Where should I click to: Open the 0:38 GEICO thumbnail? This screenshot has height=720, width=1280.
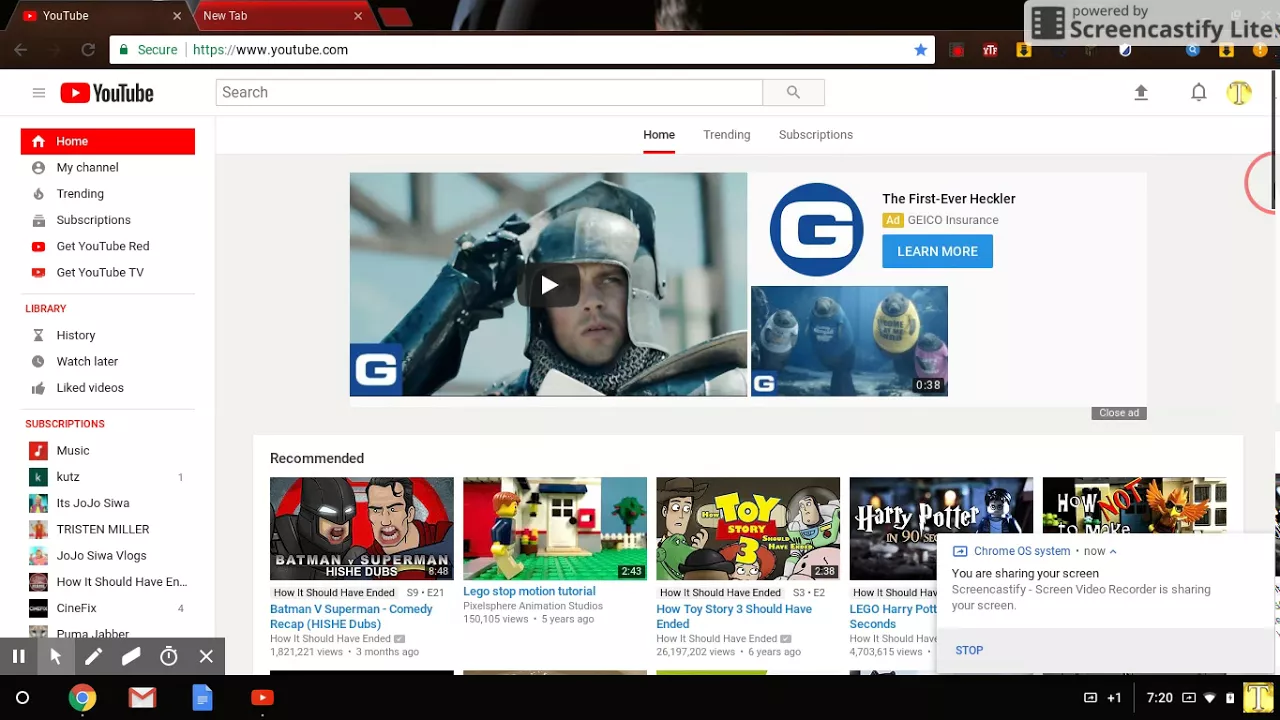point(849,341)
